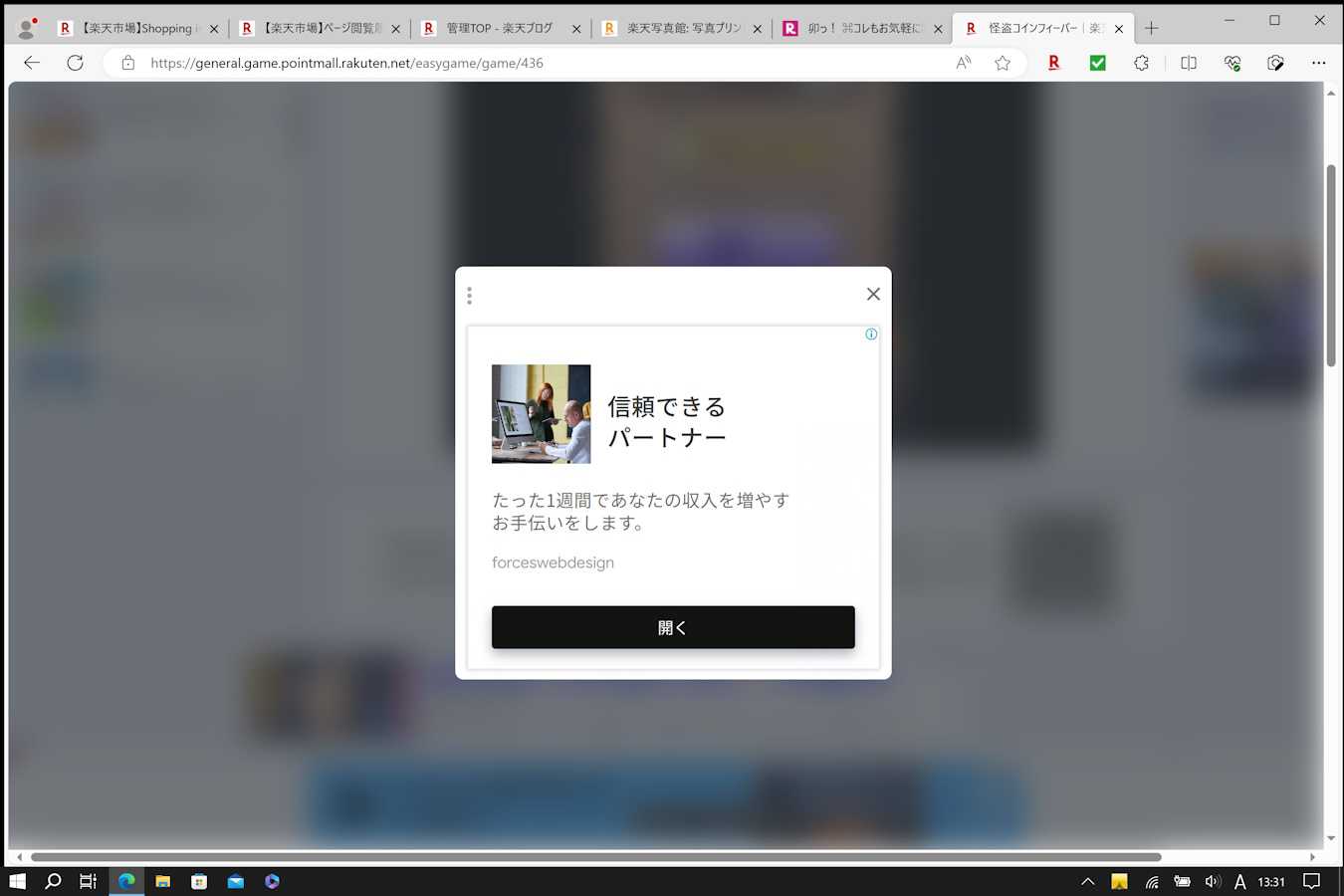Viewport: 1344px width, 896px height.
Task: Click the URL address bar field
Action: (x=538, y=63)
